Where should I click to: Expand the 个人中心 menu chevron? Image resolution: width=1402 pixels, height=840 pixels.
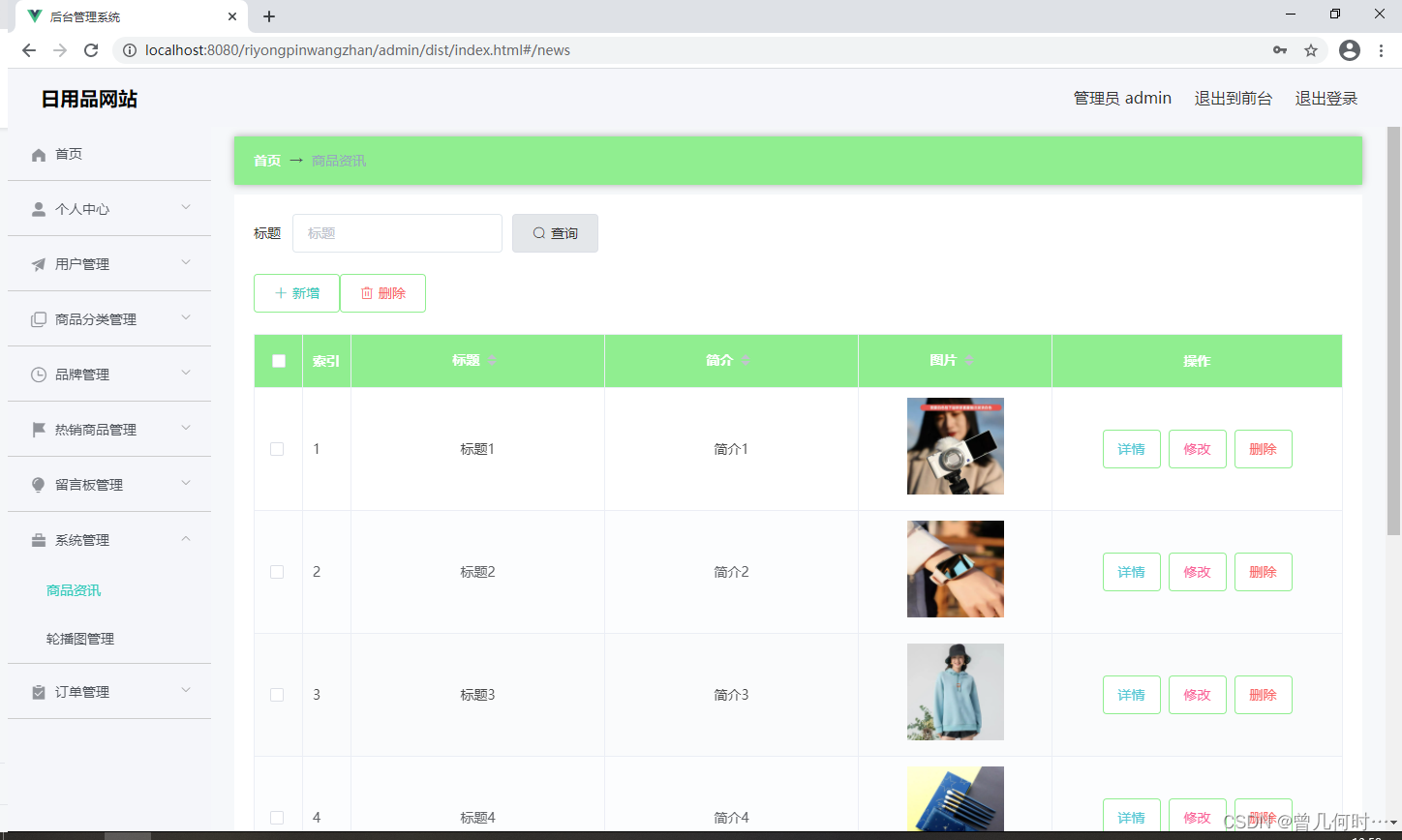pos(186,208)
